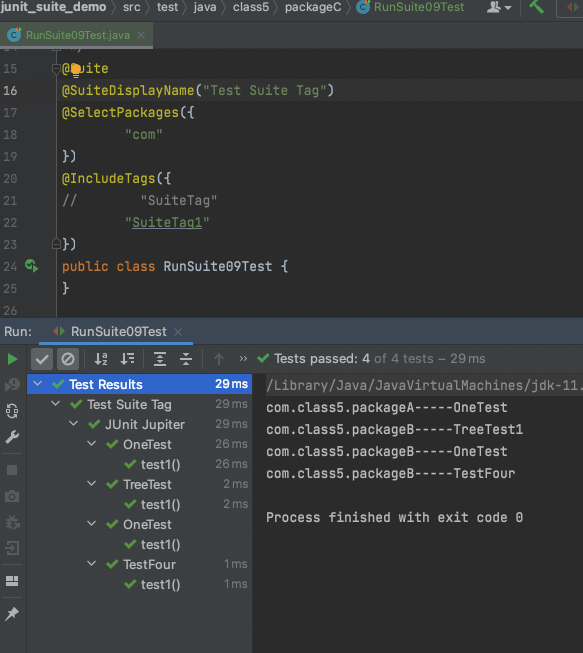Pin the Run tab with pin icon

[x=12, y=613]
